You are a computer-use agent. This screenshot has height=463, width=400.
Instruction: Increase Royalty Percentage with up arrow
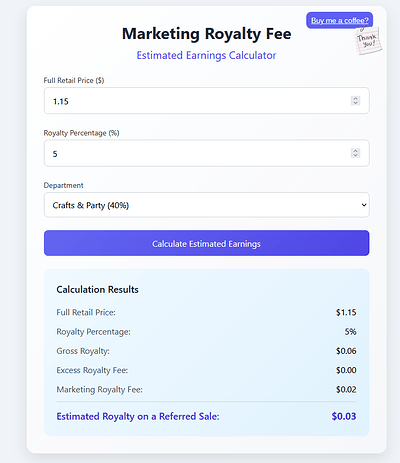coord(355,151)
